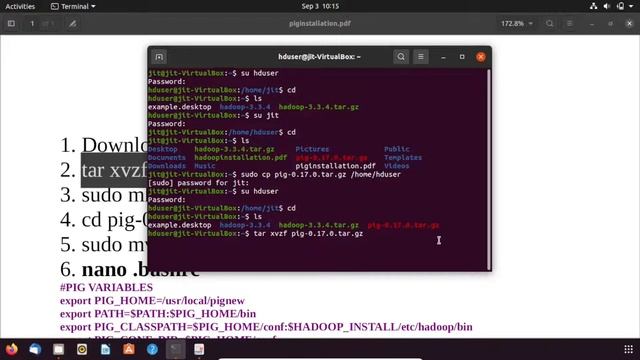Click 'Videos' in the terminal listing
Viewport: 640px width, 360px height.
397,166
